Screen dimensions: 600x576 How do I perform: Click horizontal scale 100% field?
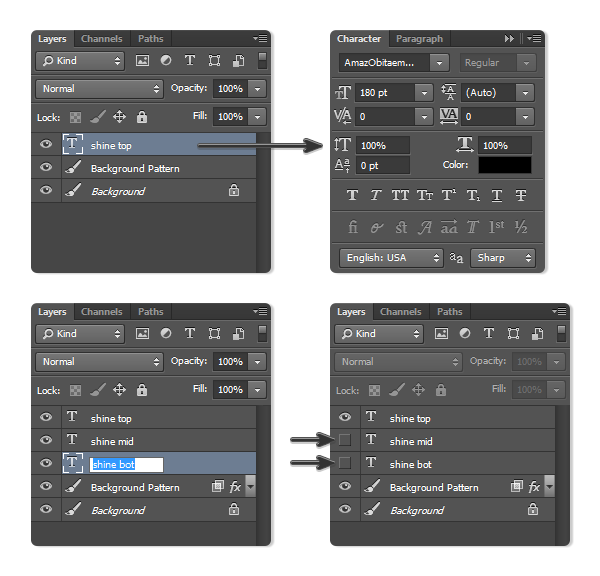pos(505,145)
